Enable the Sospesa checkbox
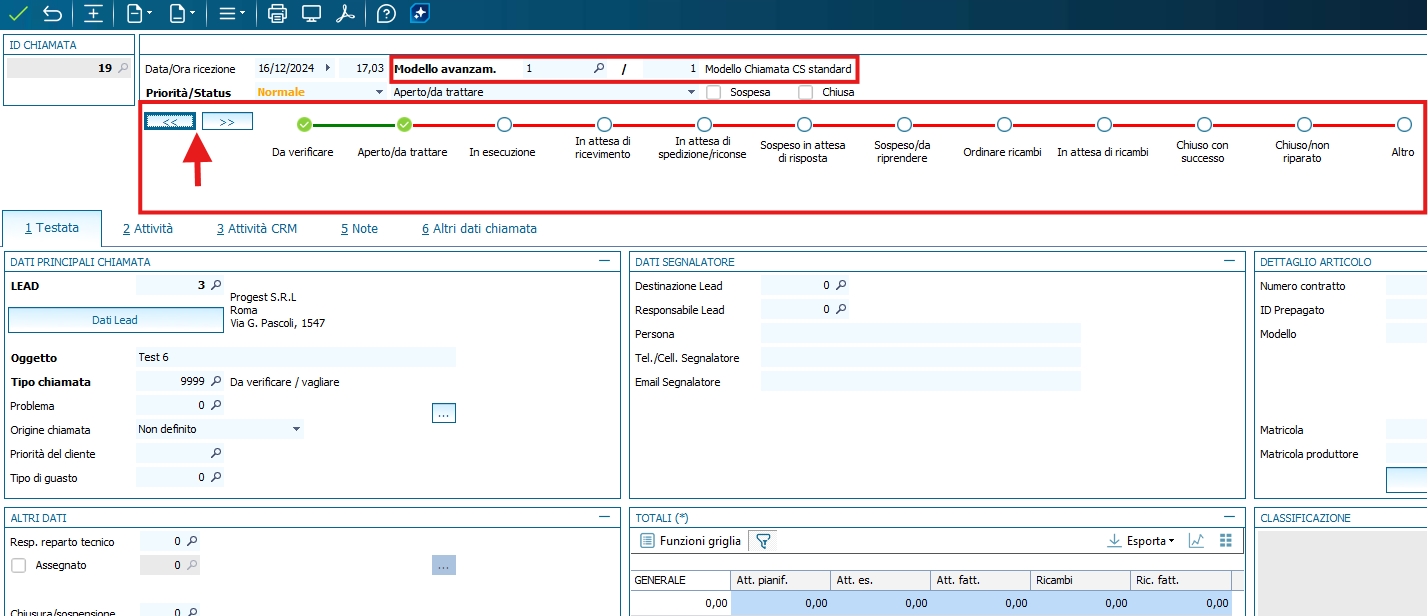 tap(714, 92)
